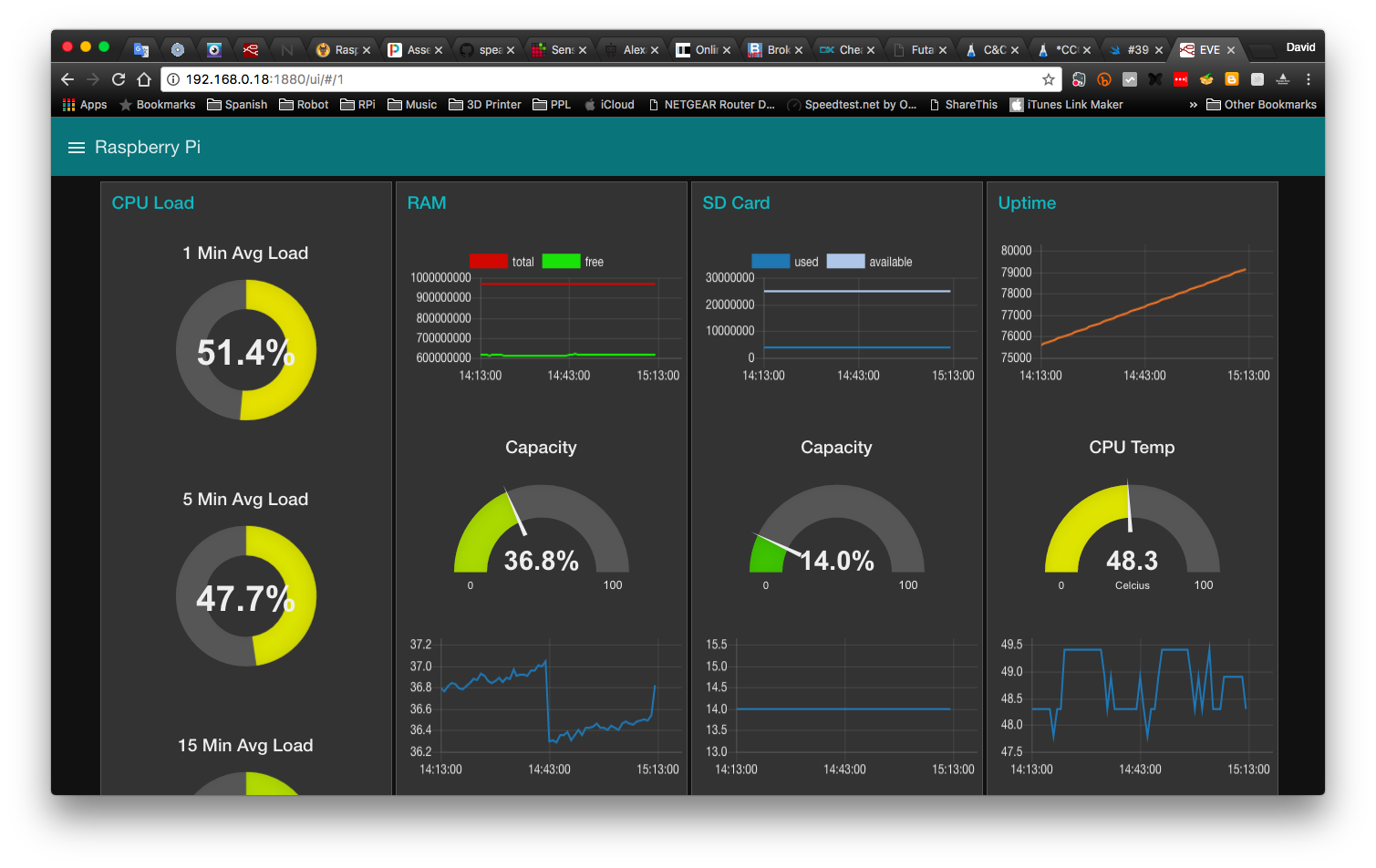Open the Chrome three-dot menu

[1309, 79]
